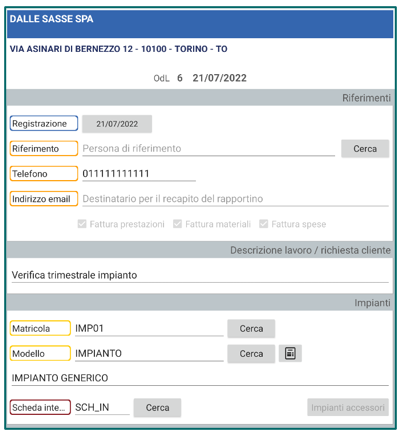Open the Impianti accessori button
This screenshot has width=403, height=435.
(x=348, y=407)
